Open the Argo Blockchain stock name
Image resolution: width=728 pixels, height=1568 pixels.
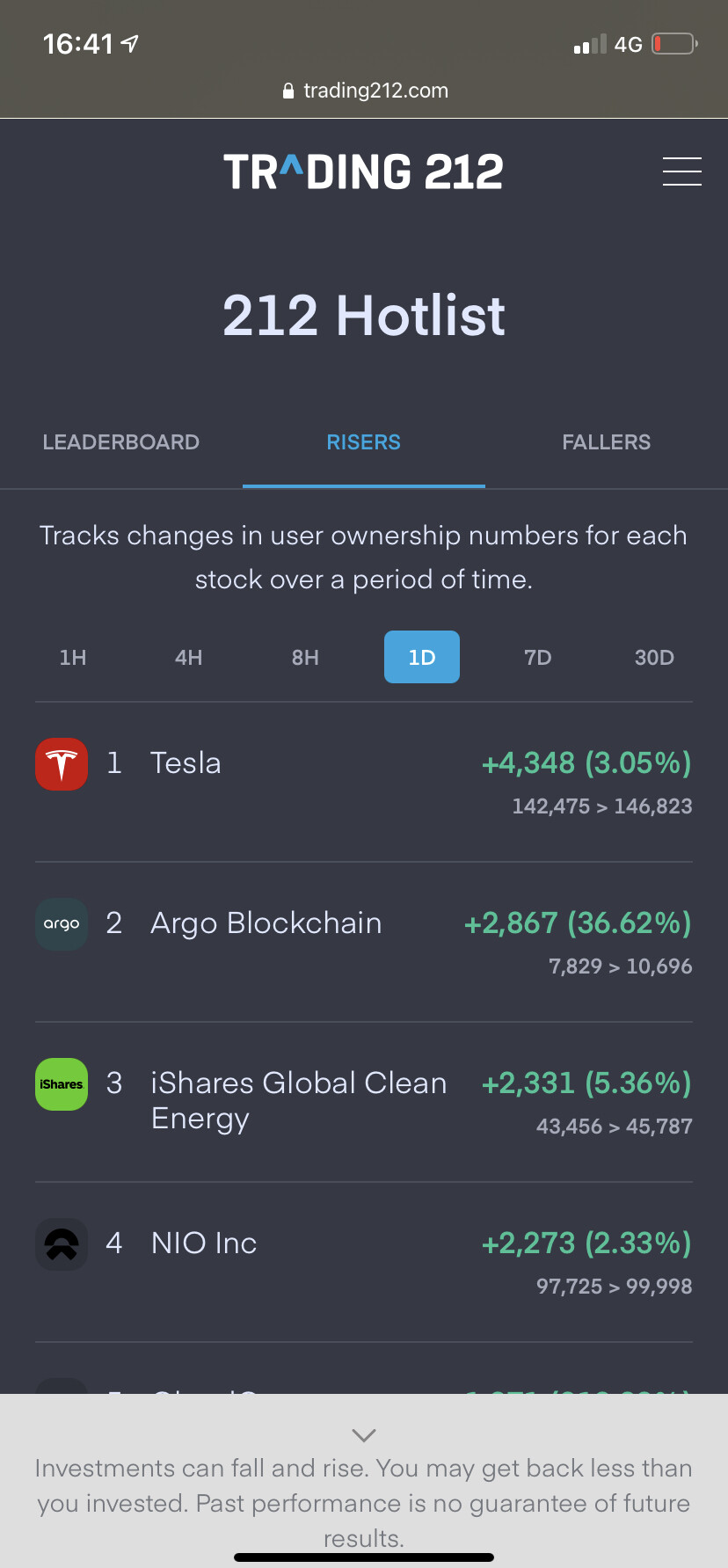pyautogui.click(x=266, y=923)
